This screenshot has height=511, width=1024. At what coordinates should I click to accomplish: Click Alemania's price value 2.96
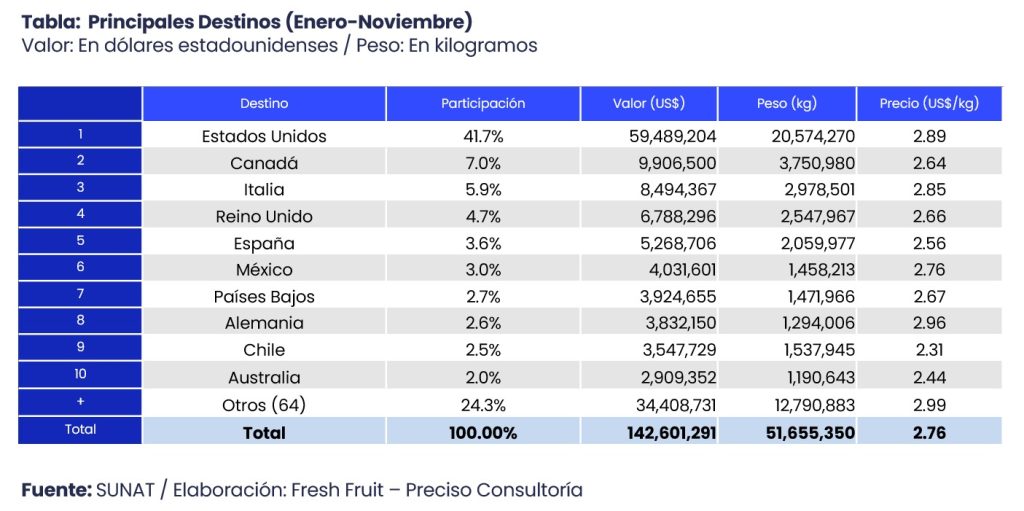(929, 324)
